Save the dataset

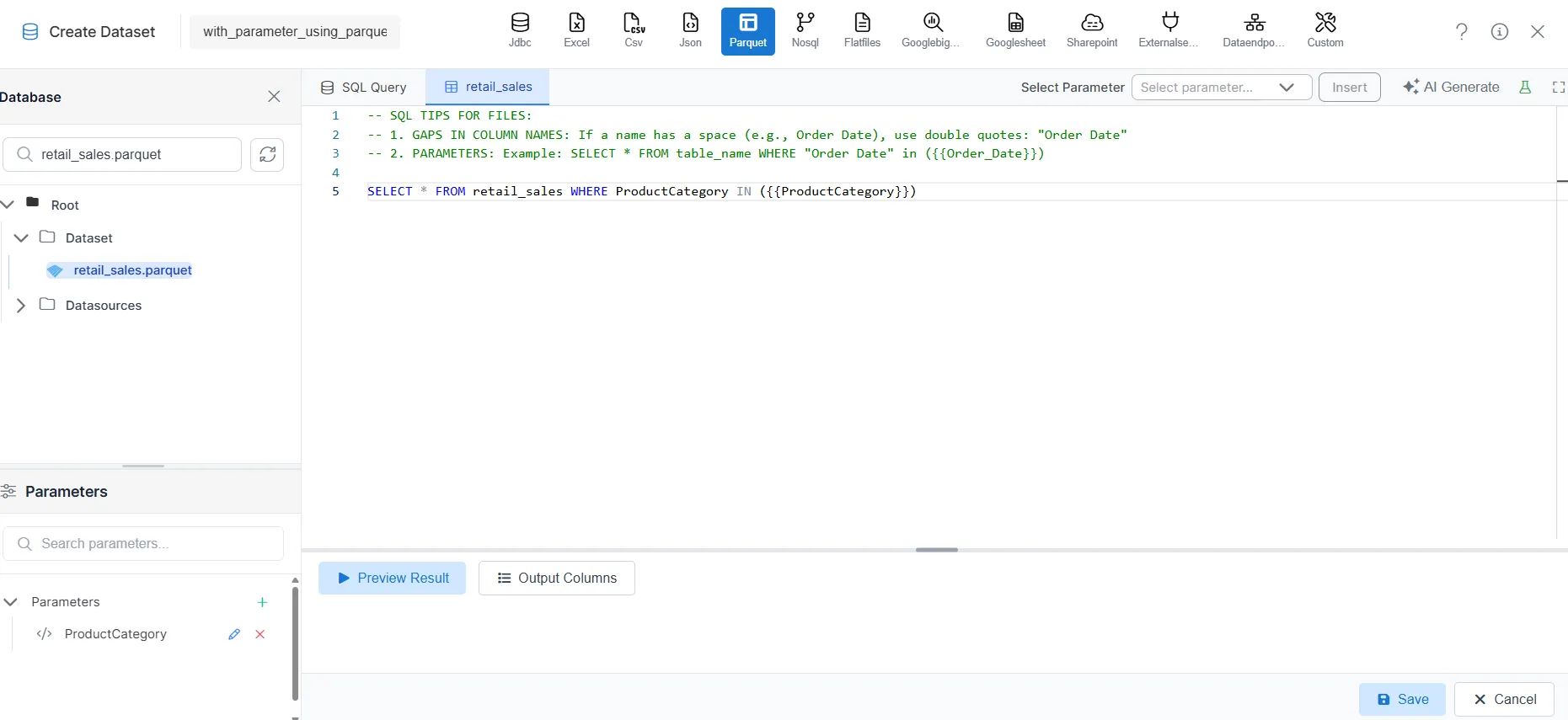coord(1402,700)
